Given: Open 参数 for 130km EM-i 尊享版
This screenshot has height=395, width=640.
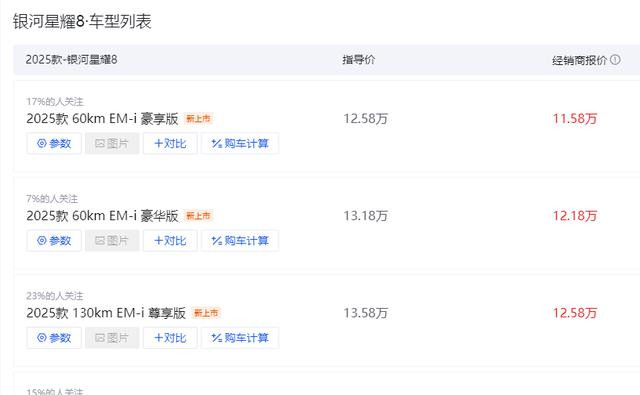Looking at the screenshot, I should 54,338.
